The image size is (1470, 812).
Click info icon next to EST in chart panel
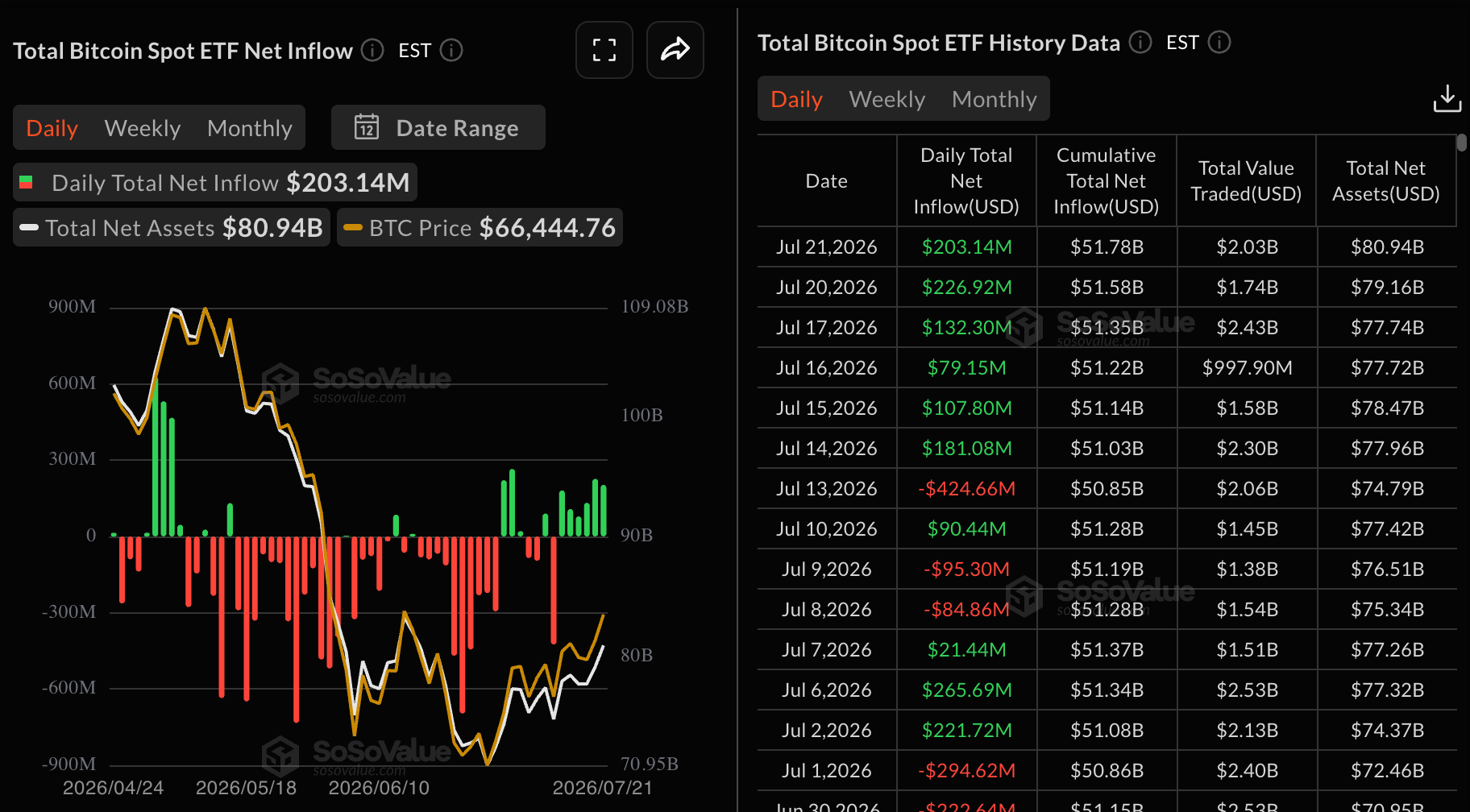[x=451, y=50]
